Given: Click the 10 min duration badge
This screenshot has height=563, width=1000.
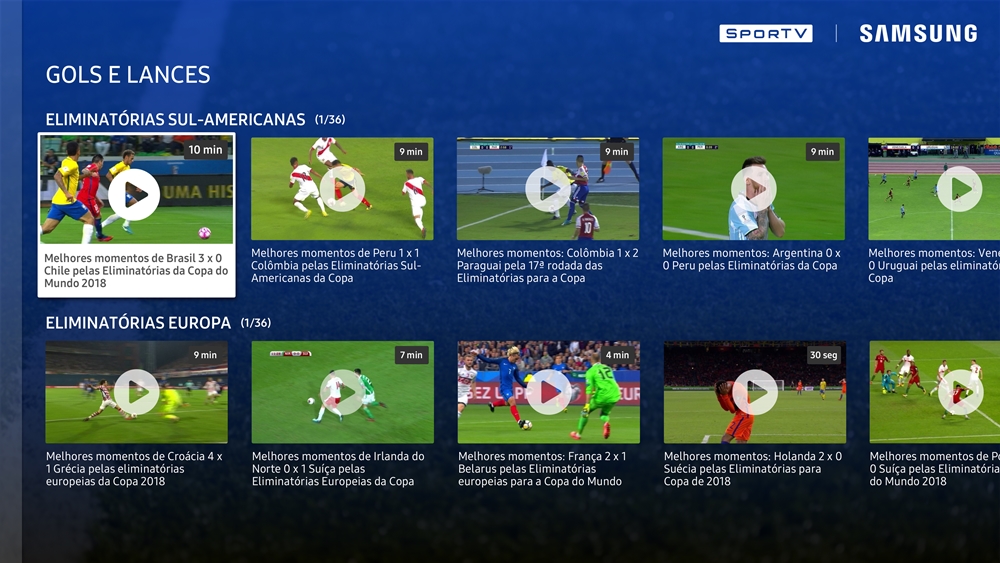Looking at the screenshot, I should point(205,150).
